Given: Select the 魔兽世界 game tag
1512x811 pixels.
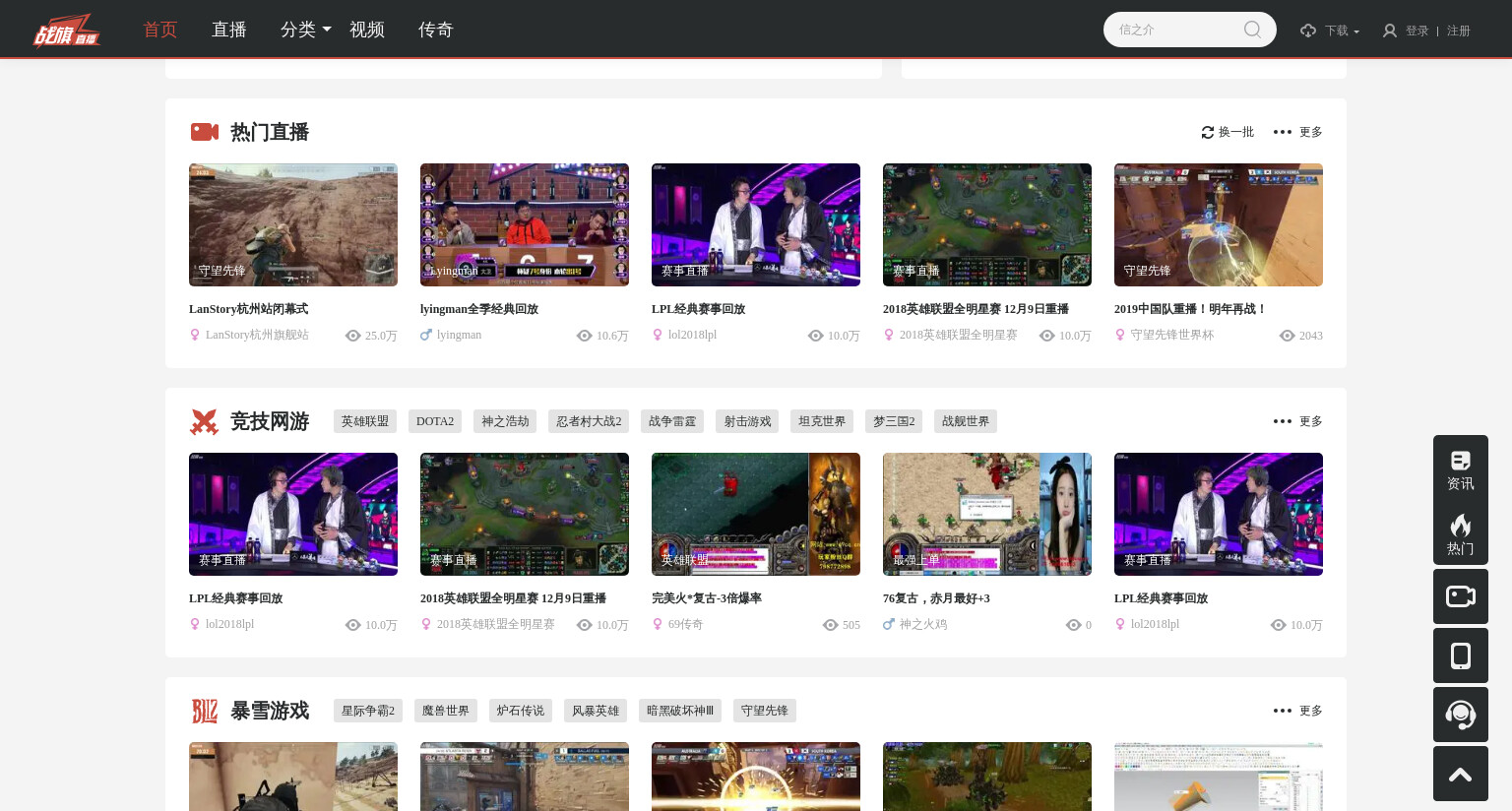Looking at the screenshot, I should coord(446,711).
